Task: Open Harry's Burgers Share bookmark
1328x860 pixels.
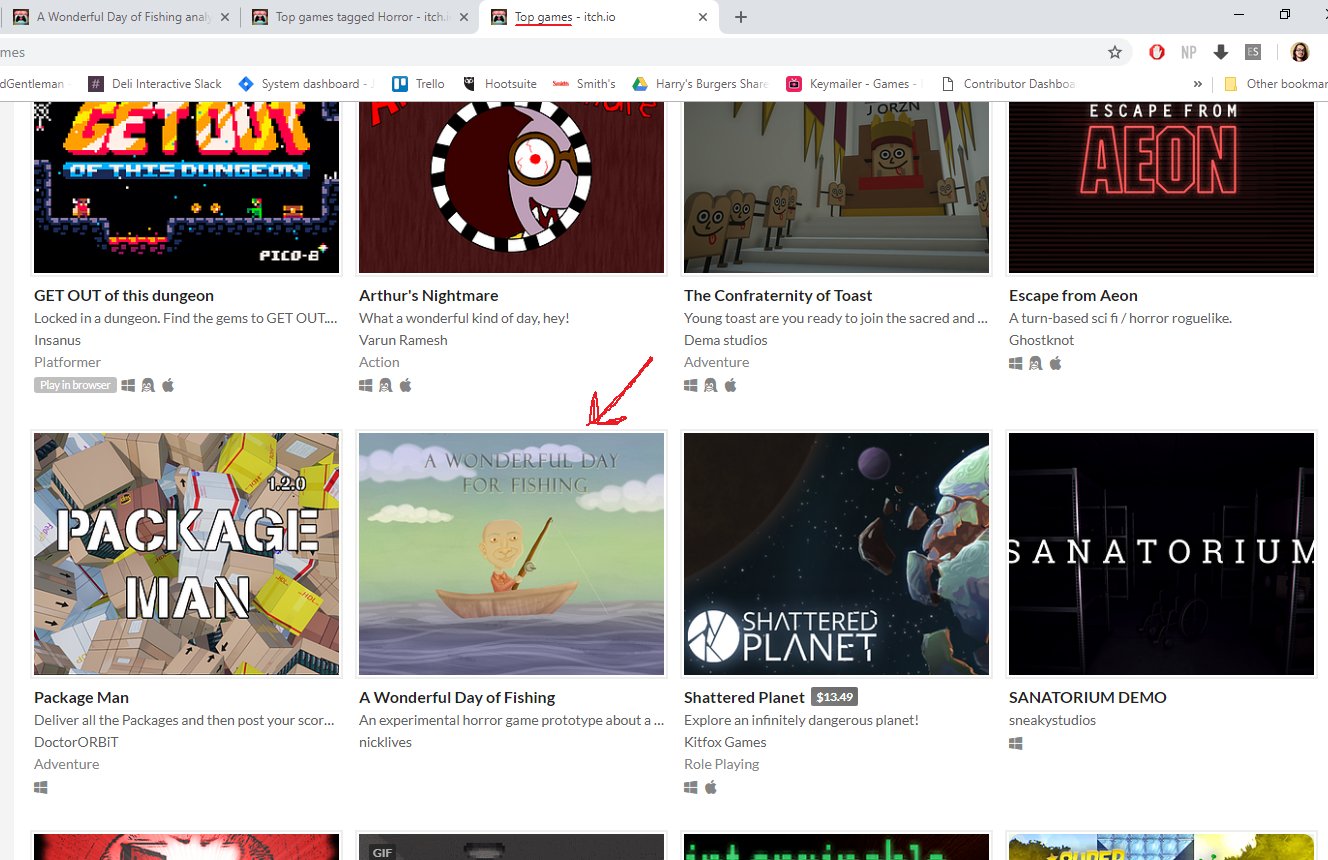Action: pos(700,84)
